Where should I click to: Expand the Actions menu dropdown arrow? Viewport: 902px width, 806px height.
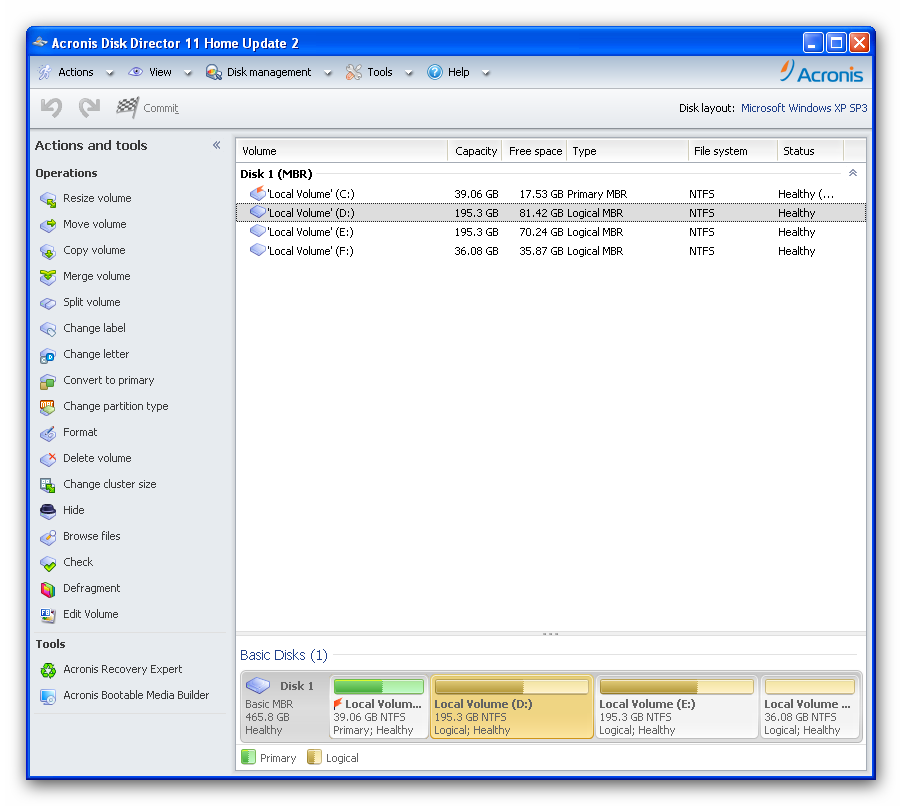110,73
